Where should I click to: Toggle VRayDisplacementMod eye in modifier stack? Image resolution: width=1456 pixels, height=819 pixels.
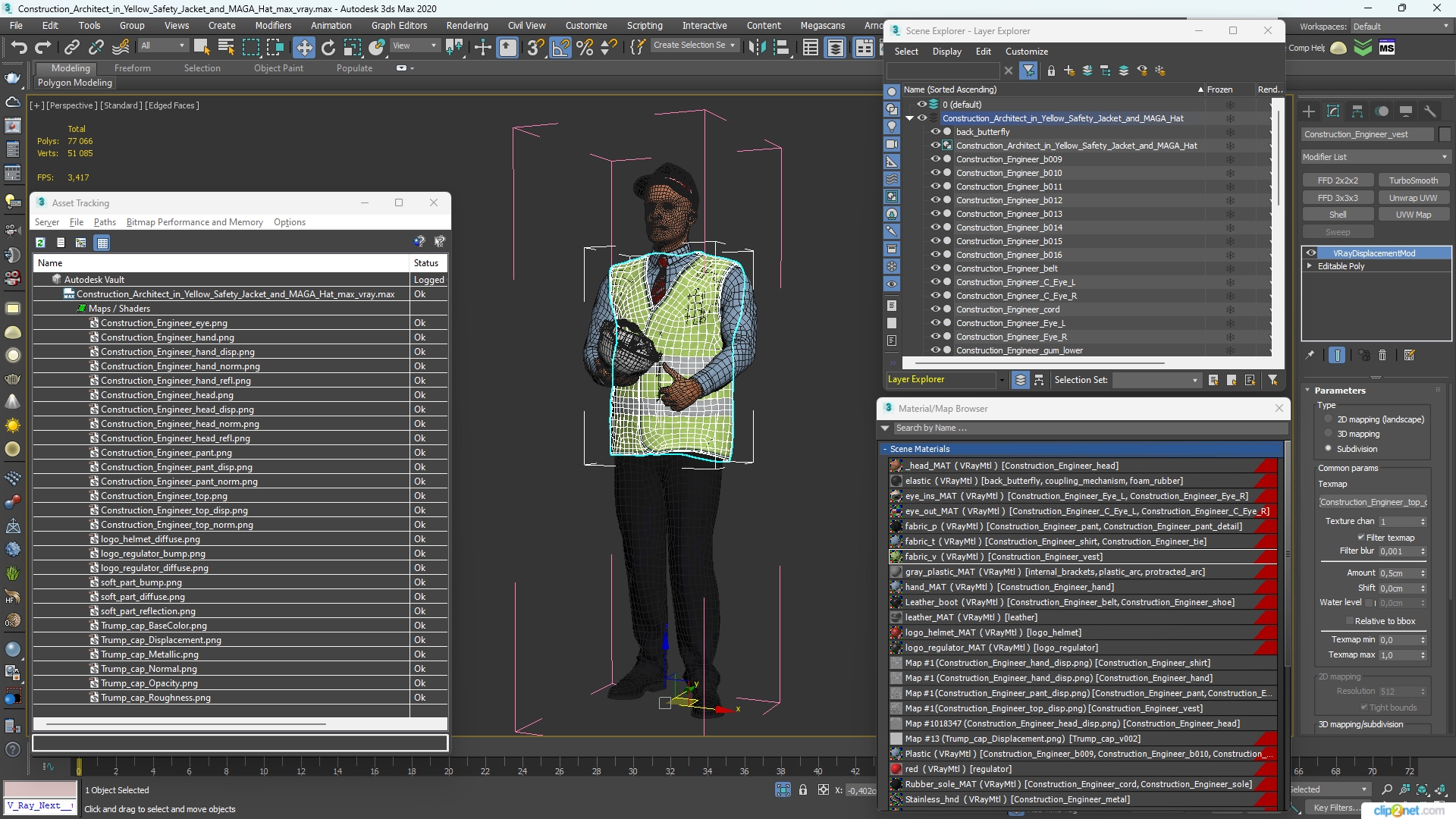click(1310, 253)
